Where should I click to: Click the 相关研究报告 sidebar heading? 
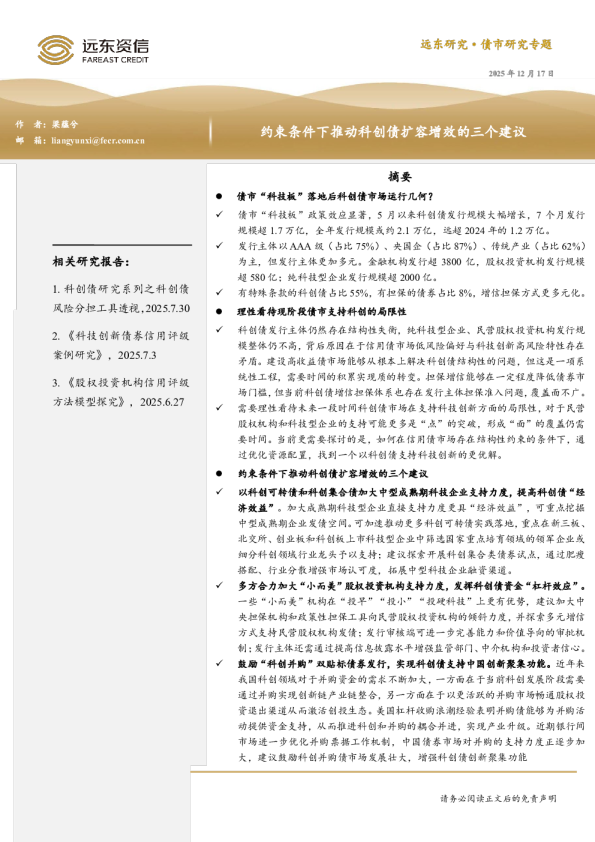(91, 262)
